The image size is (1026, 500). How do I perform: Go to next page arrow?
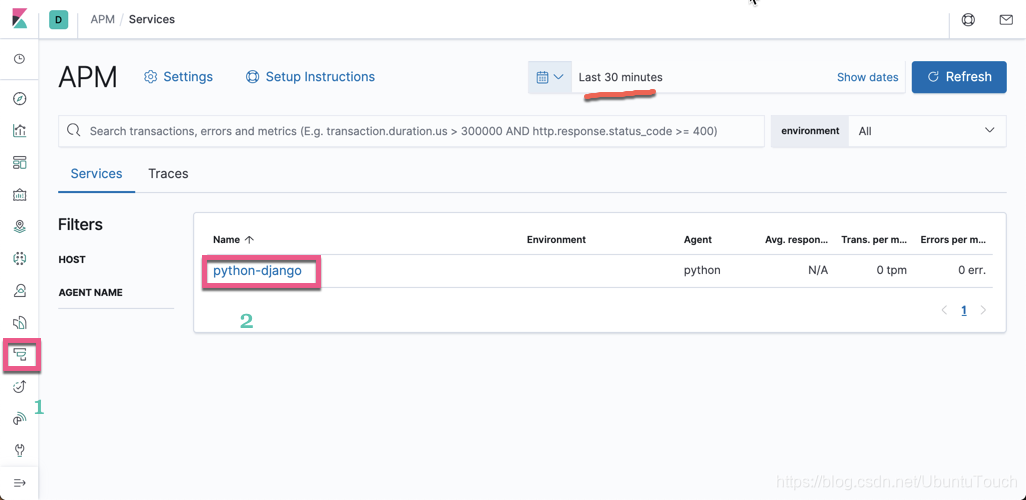[983, 310]
